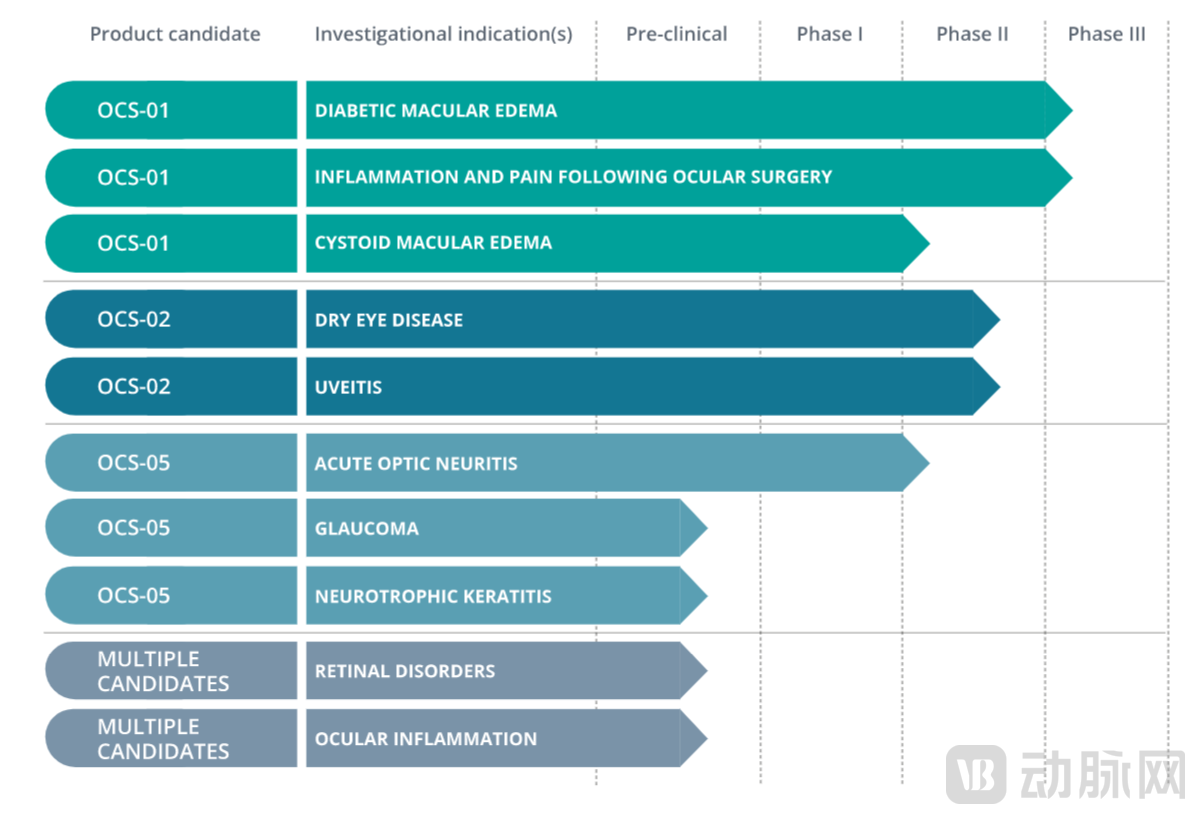Click the Cystoid Macular Edema indication
Image resolution: width=1195 pixels, height=814 pixels.
click(x=617, y=243)
